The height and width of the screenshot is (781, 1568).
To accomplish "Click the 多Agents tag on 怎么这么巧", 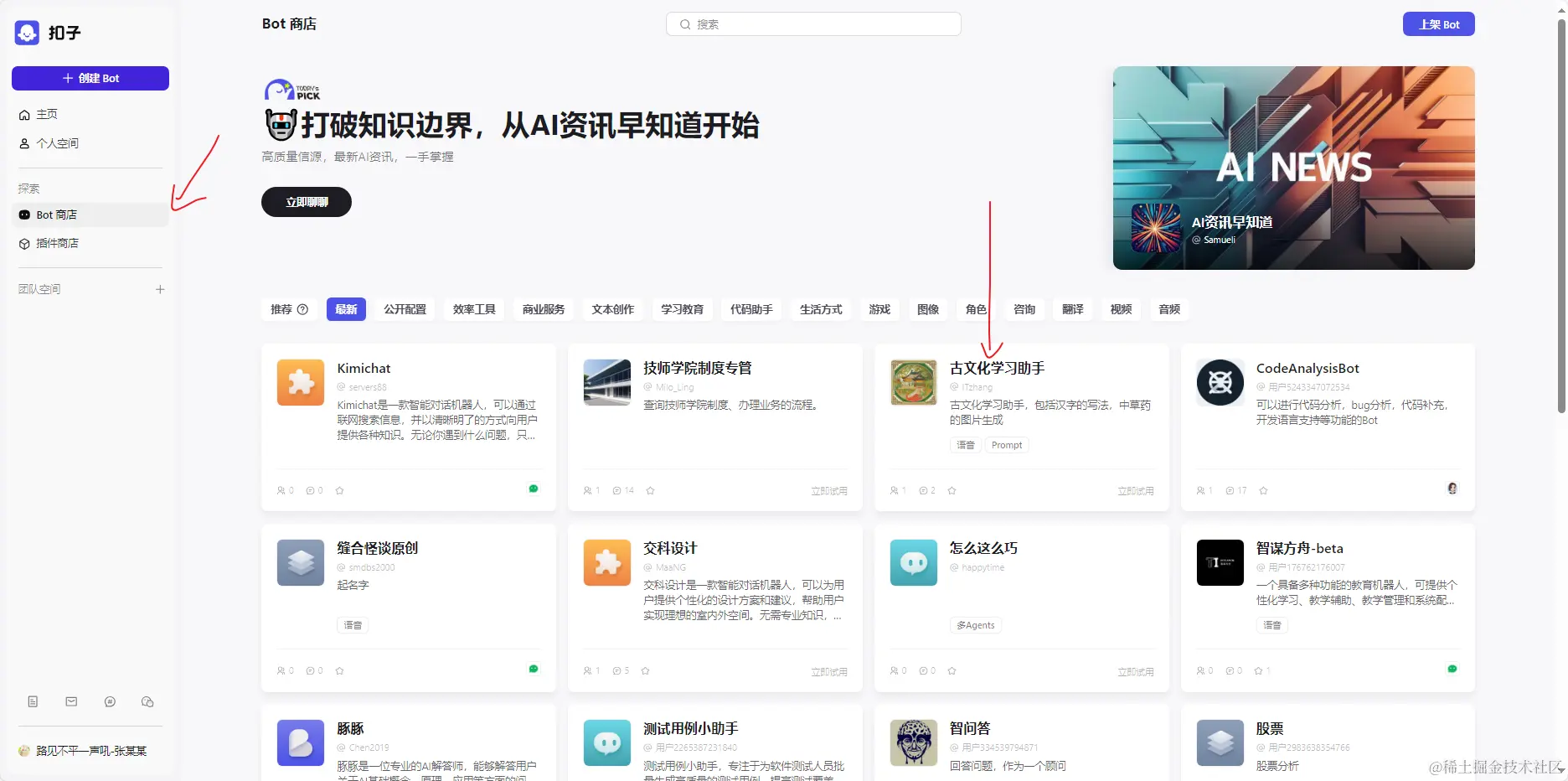I will tap(976, 625).
